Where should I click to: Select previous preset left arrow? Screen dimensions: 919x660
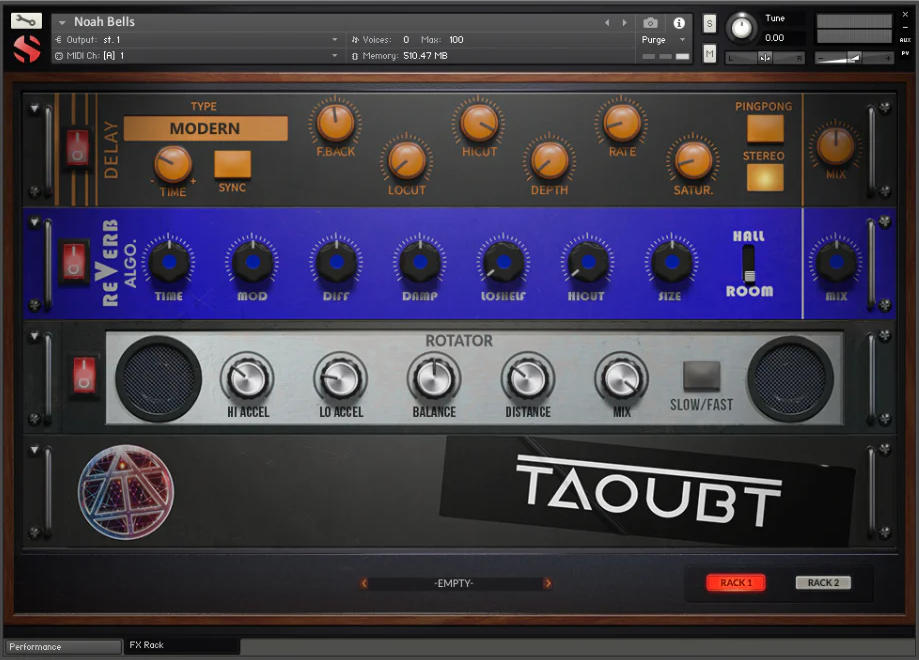tap(364, 583)
